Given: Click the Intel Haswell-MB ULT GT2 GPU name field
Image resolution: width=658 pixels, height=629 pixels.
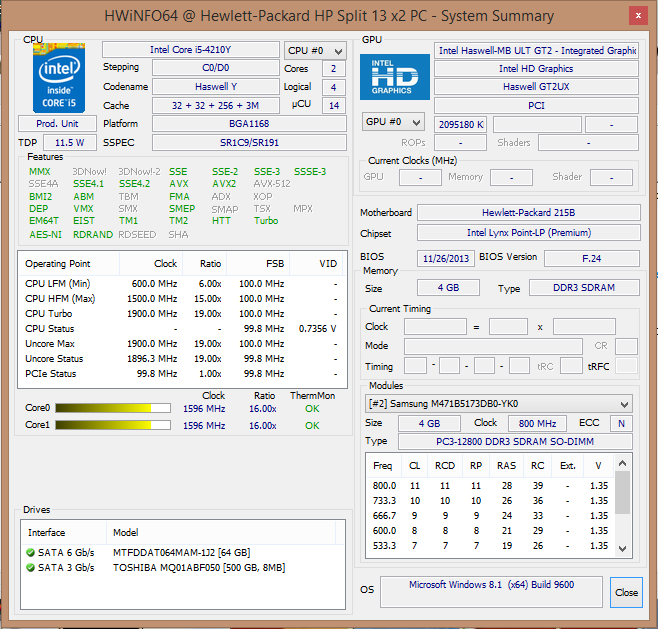Looking at the screenshot, I should [536, 51].
